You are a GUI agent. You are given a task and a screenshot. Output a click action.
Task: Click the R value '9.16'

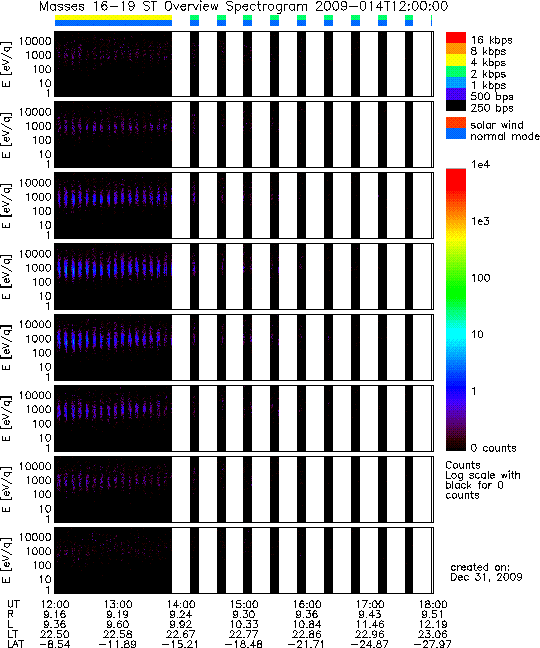point(55,615)
